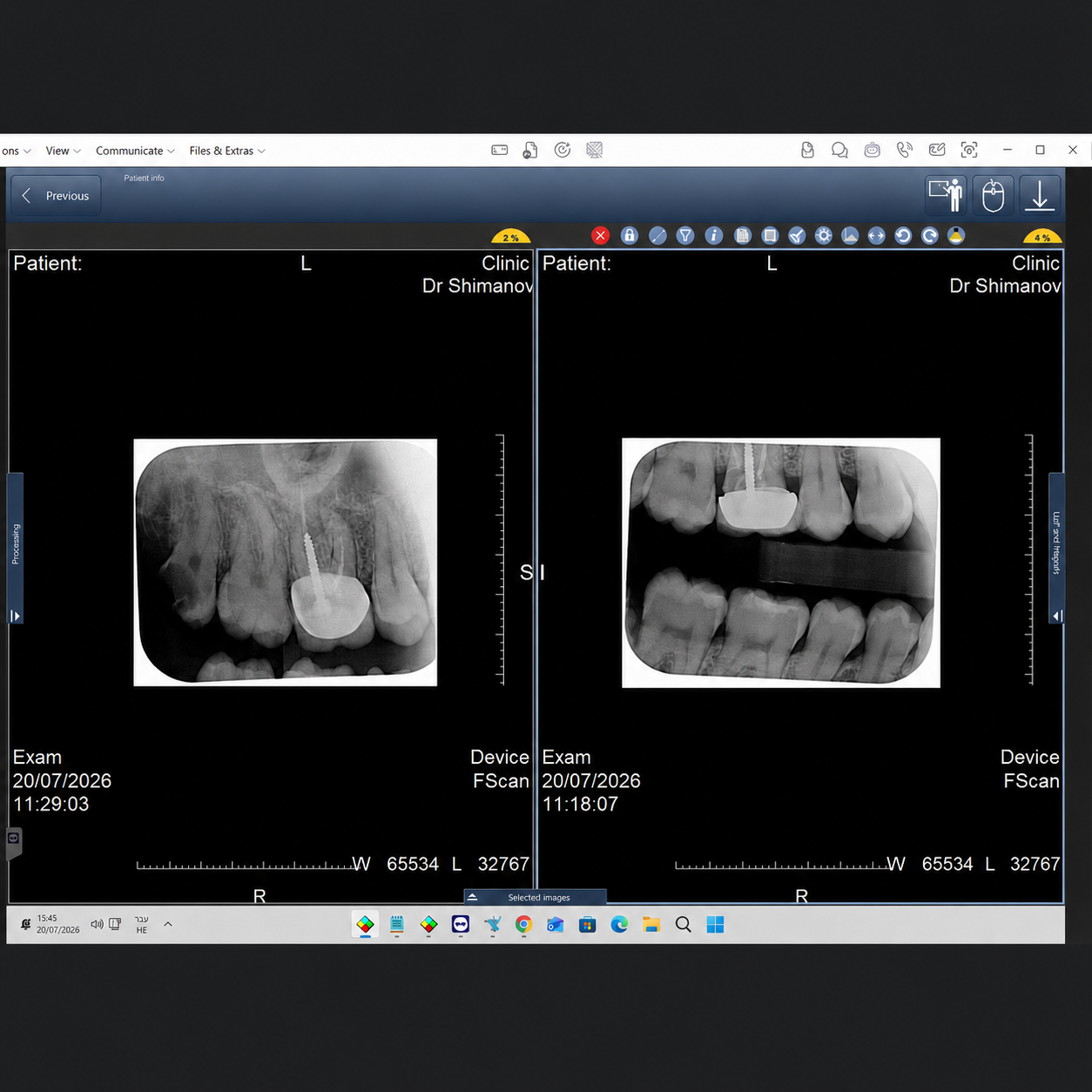1092x1092 pixels.
Task: Rotate image counterclockwise
Action: point(903,236)
